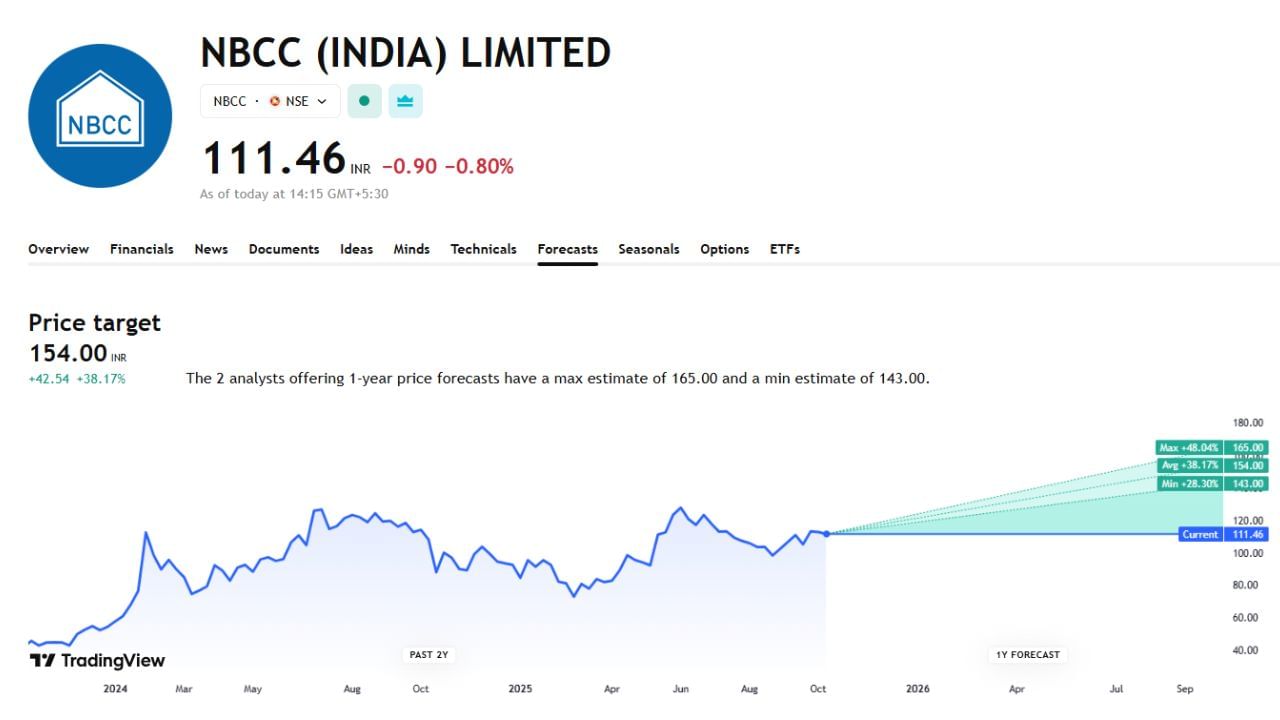Expand the NBCC symbol dropdown
The width and height of the screenshot is (1280, 720).
tap(322, 101)
